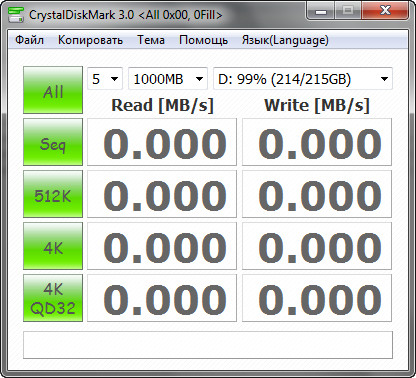Select the 4K QD32 Read result value

click(162, 298)
